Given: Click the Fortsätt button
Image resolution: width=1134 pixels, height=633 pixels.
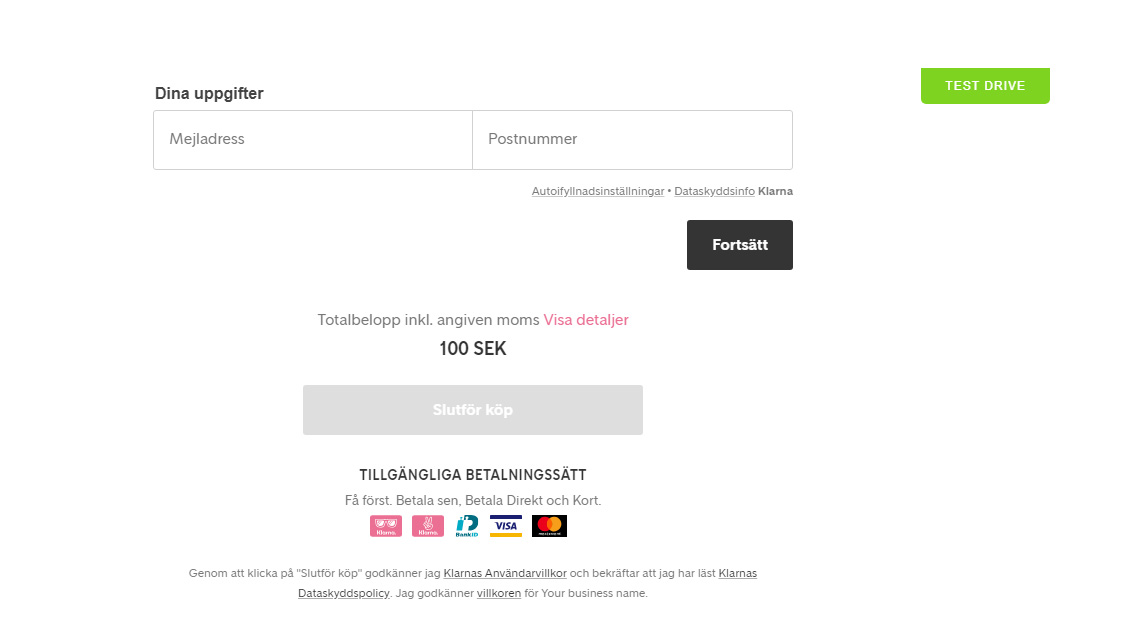Looking at the screenshot, I should click(x=740, y=245).
